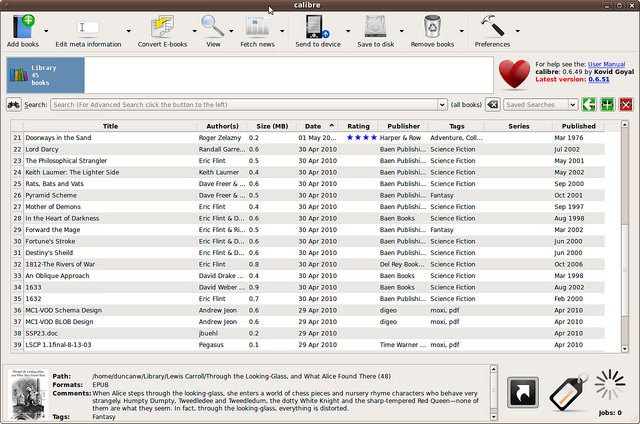
Task: Clear the search with the reset icon
Action: click(x=493, y=105)
